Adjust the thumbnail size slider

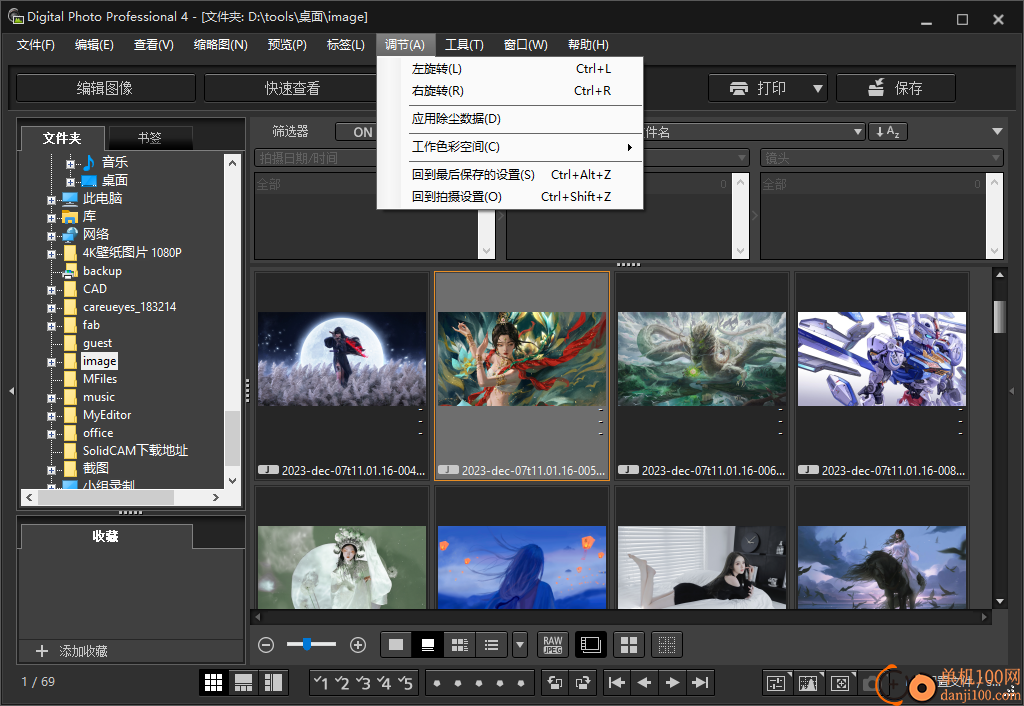307,645
